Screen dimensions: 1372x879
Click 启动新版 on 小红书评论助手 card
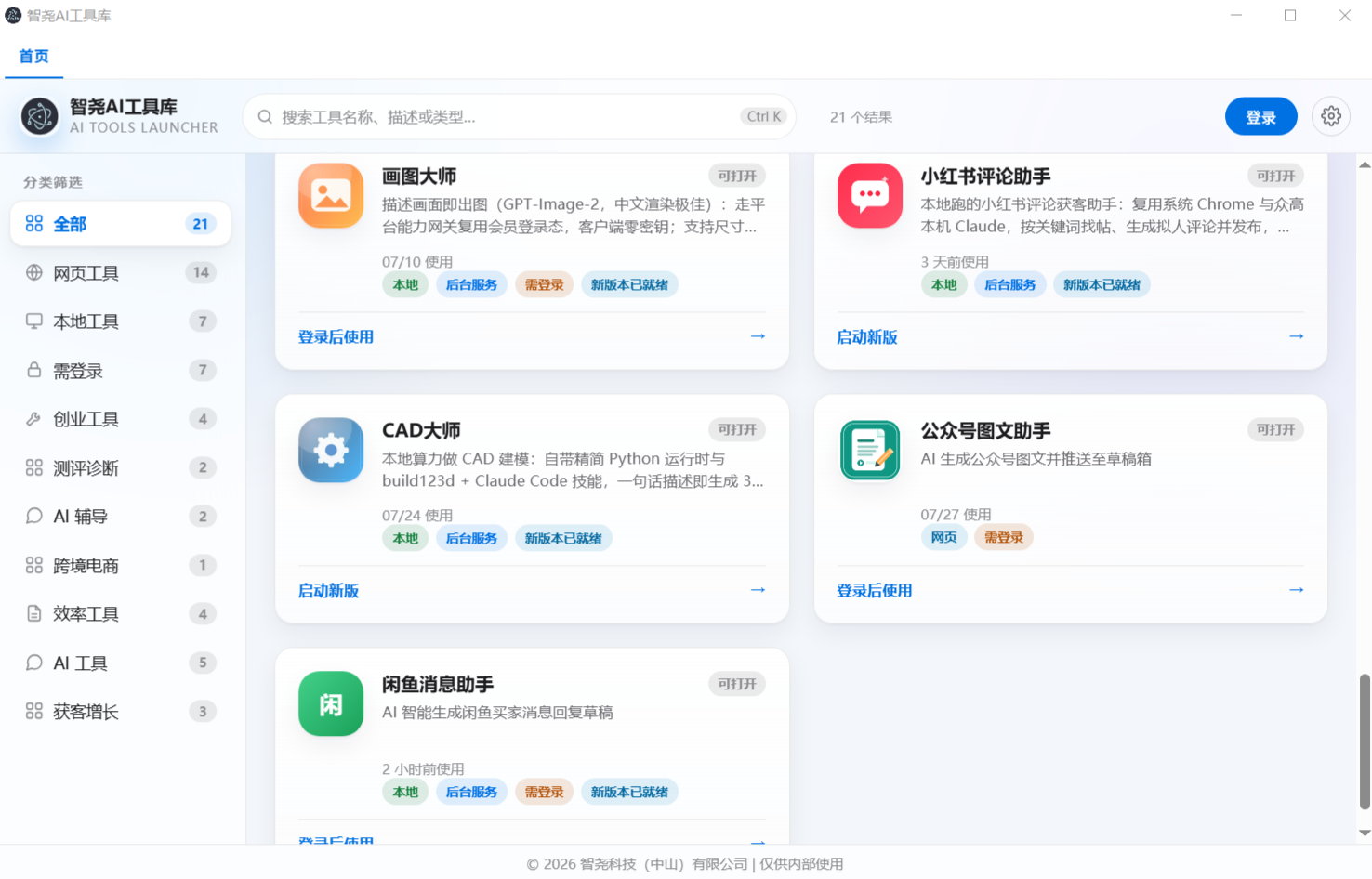pos(867,337)
